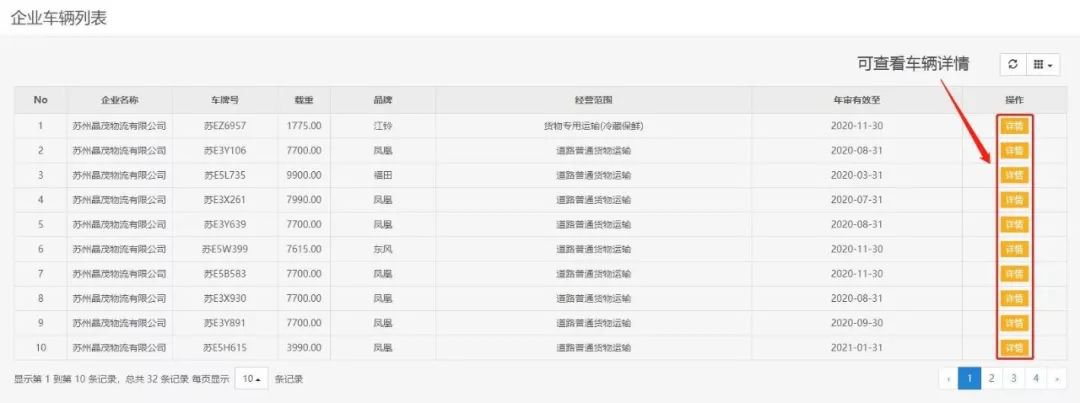Click inspection date 2021-01-31
Image resolution: width=1080 pixels, height=403 pixels.
click(857, 348)
